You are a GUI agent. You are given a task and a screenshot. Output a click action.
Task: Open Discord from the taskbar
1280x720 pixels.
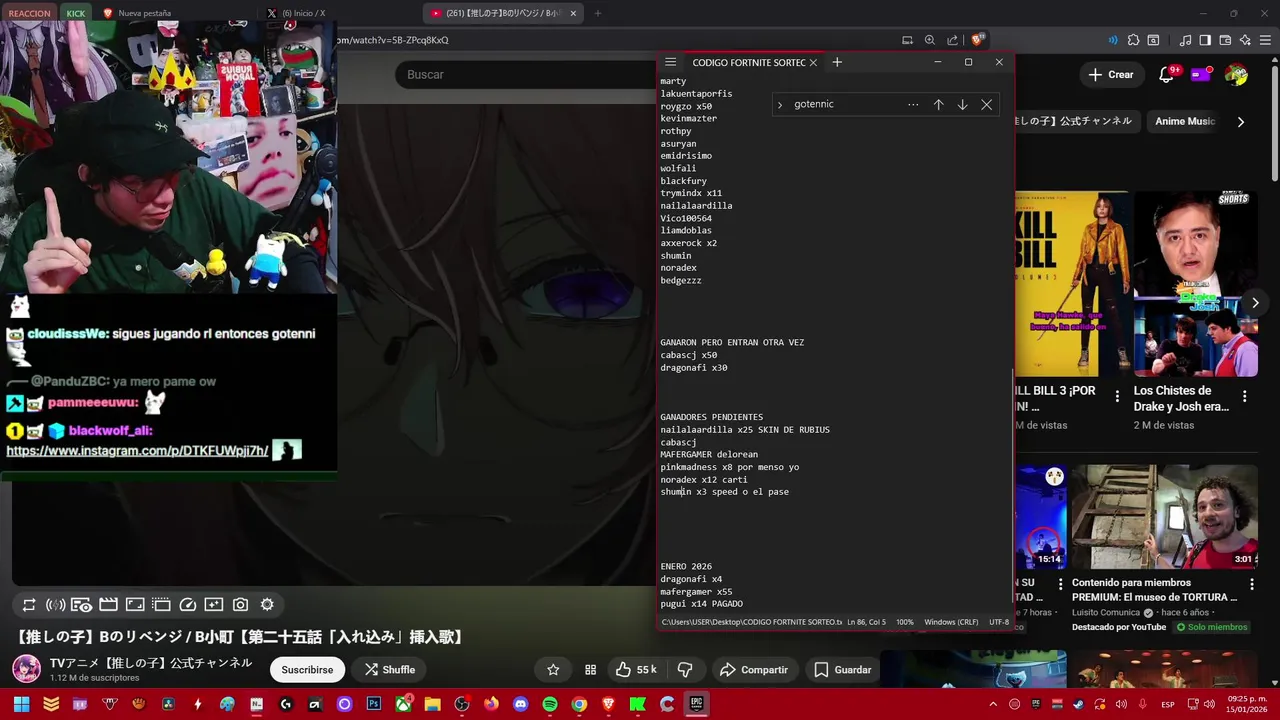coord(520,704)
